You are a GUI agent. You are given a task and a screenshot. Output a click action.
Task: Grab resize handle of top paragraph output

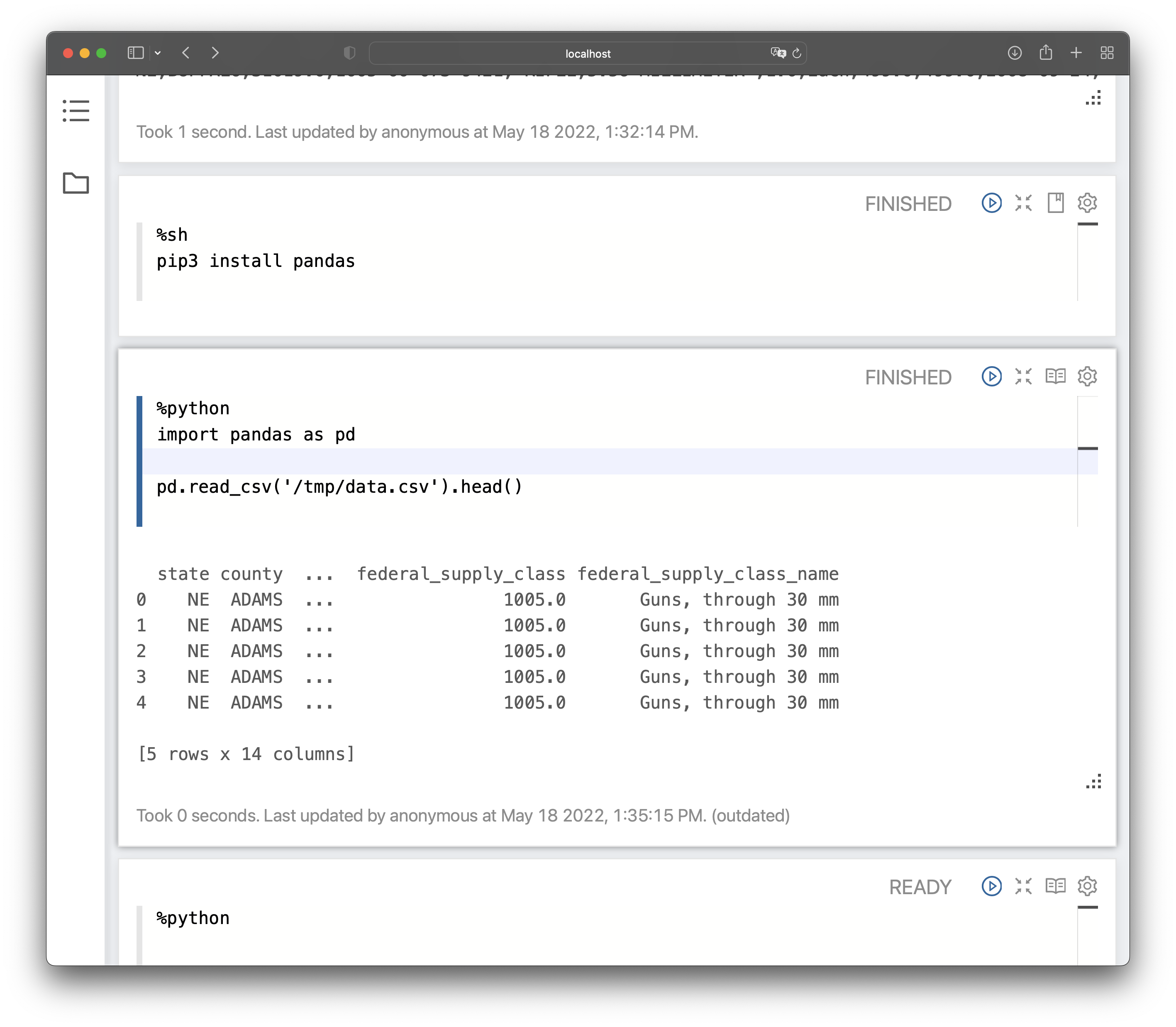1093,98
